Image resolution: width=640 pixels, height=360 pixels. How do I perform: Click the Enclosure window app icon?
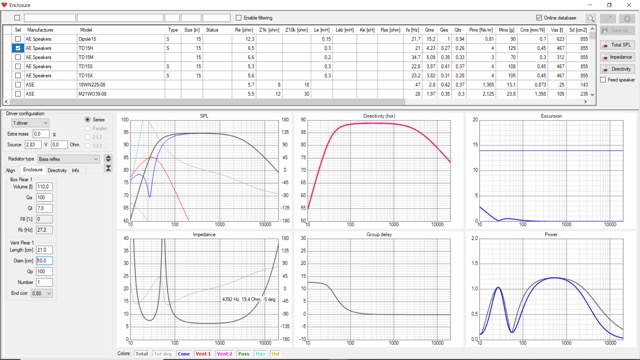pyautogui.click(x=4, y=5)
